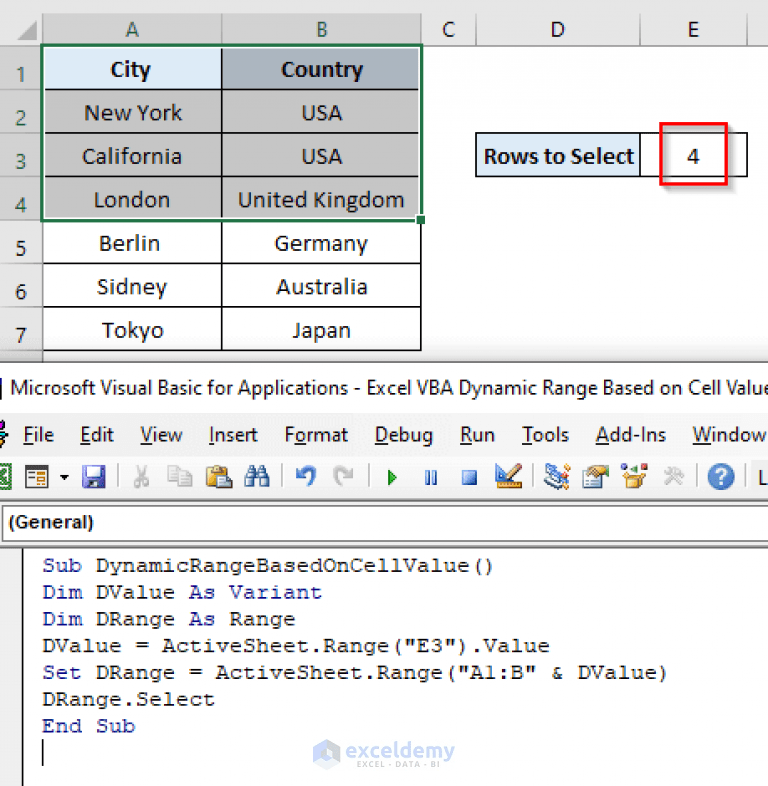Viewport: 768px width, 786px height.
Task: Click the Set DRange assignment code line
Action: pos(354,673)
